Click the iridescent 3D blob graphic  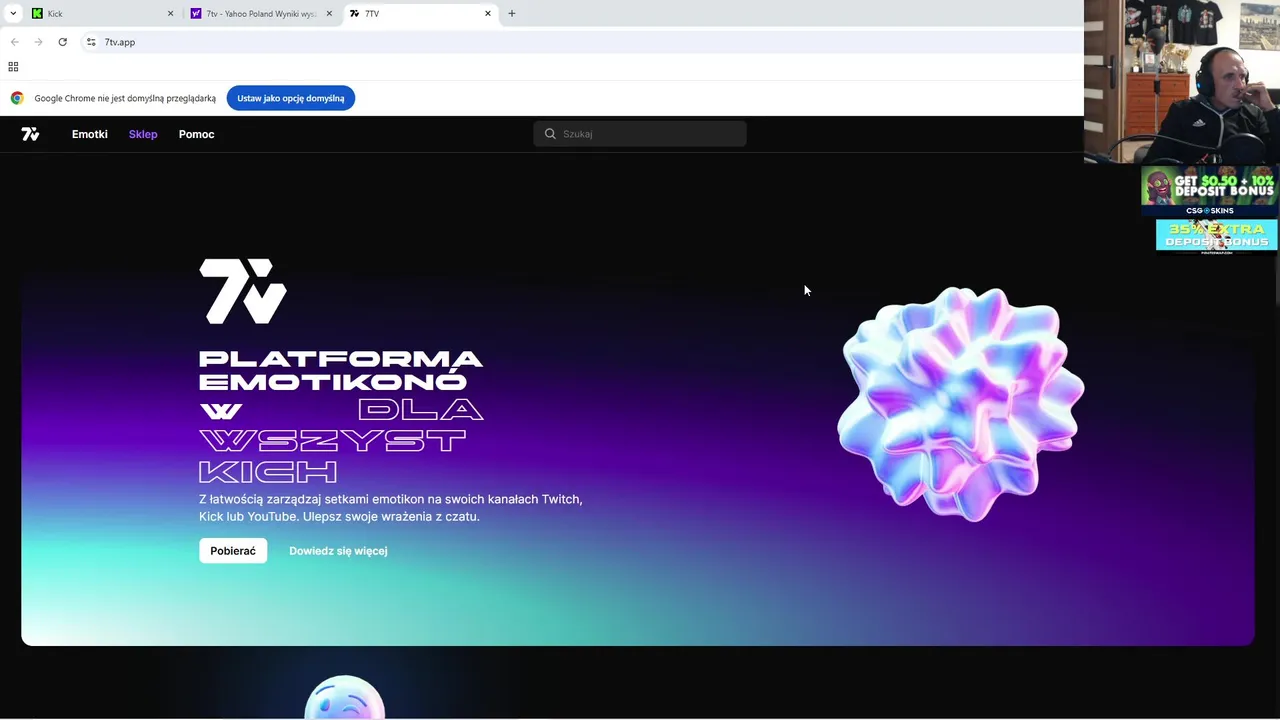(x=960, y=403)
